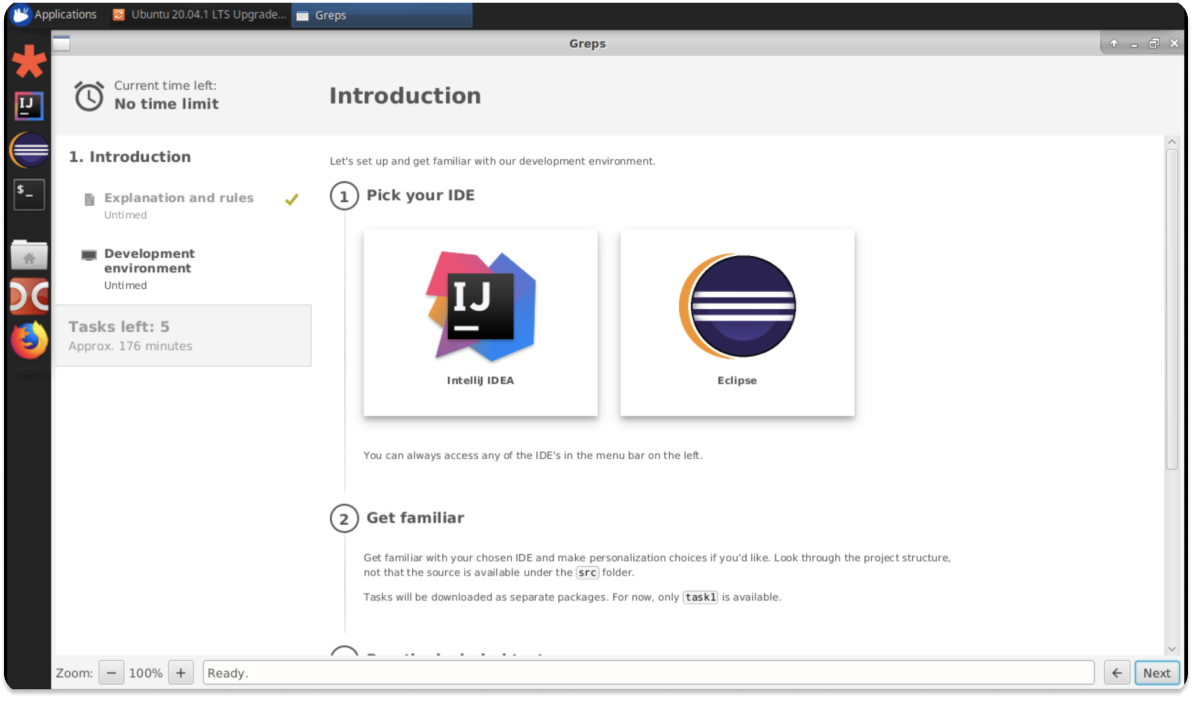The image size is (1192, 701).
Task: Click the '100%' zoom value
Action: [x=145, y=673]
